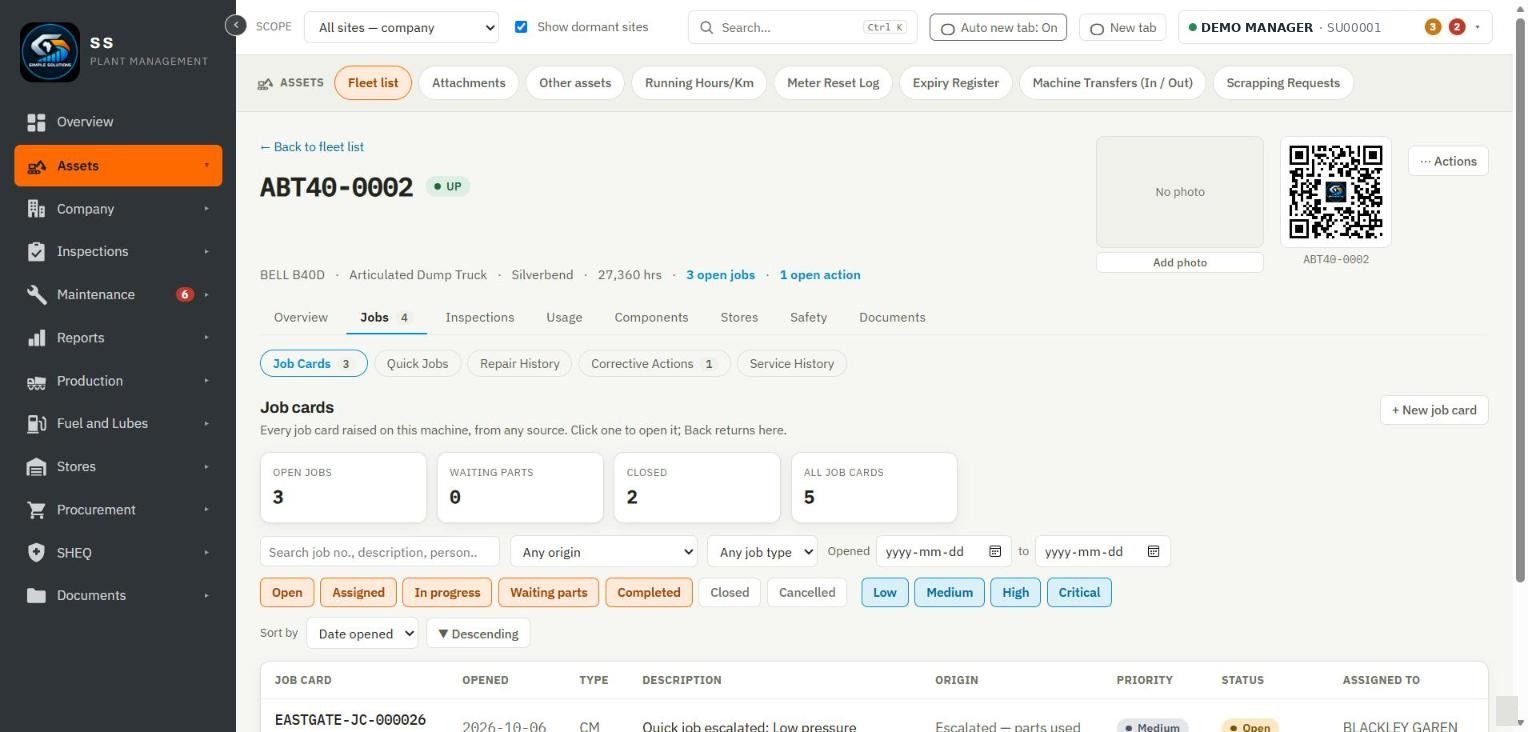Open the Any origin dropdown
This screenshot has height=732, width=1528.
click(x=604, y=552)
